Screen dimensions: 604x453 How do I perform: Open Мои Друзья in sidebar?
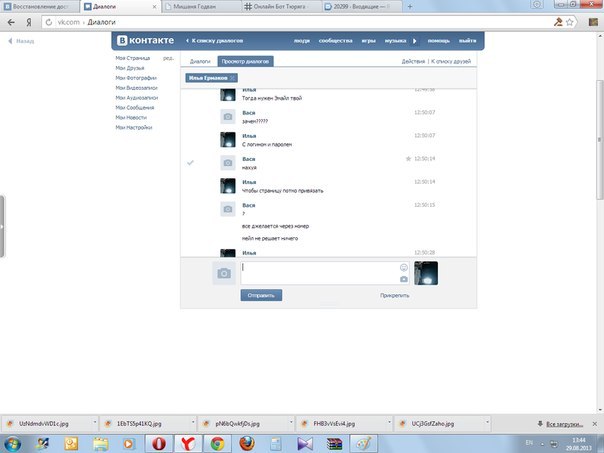point(130,68)
